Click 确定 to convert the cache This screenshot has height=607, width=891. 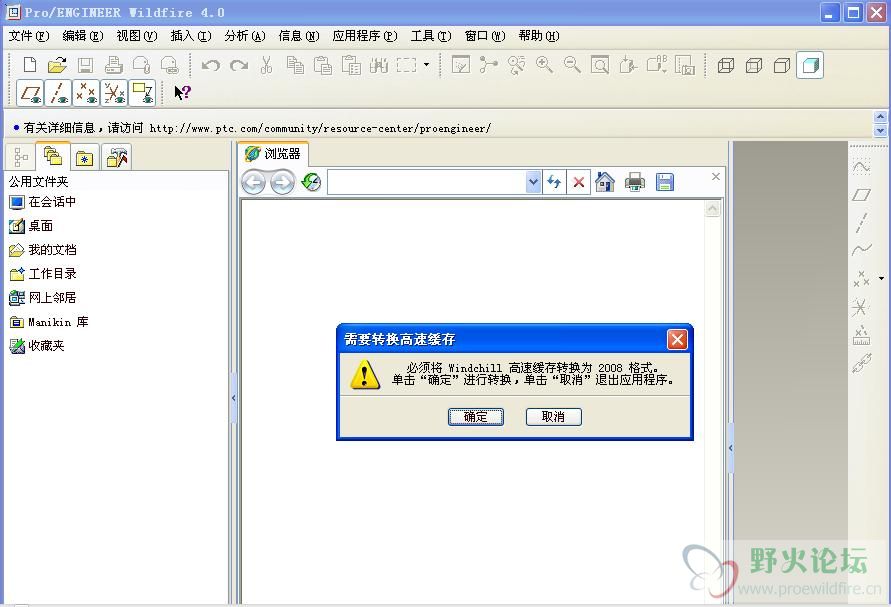point(476,417)
